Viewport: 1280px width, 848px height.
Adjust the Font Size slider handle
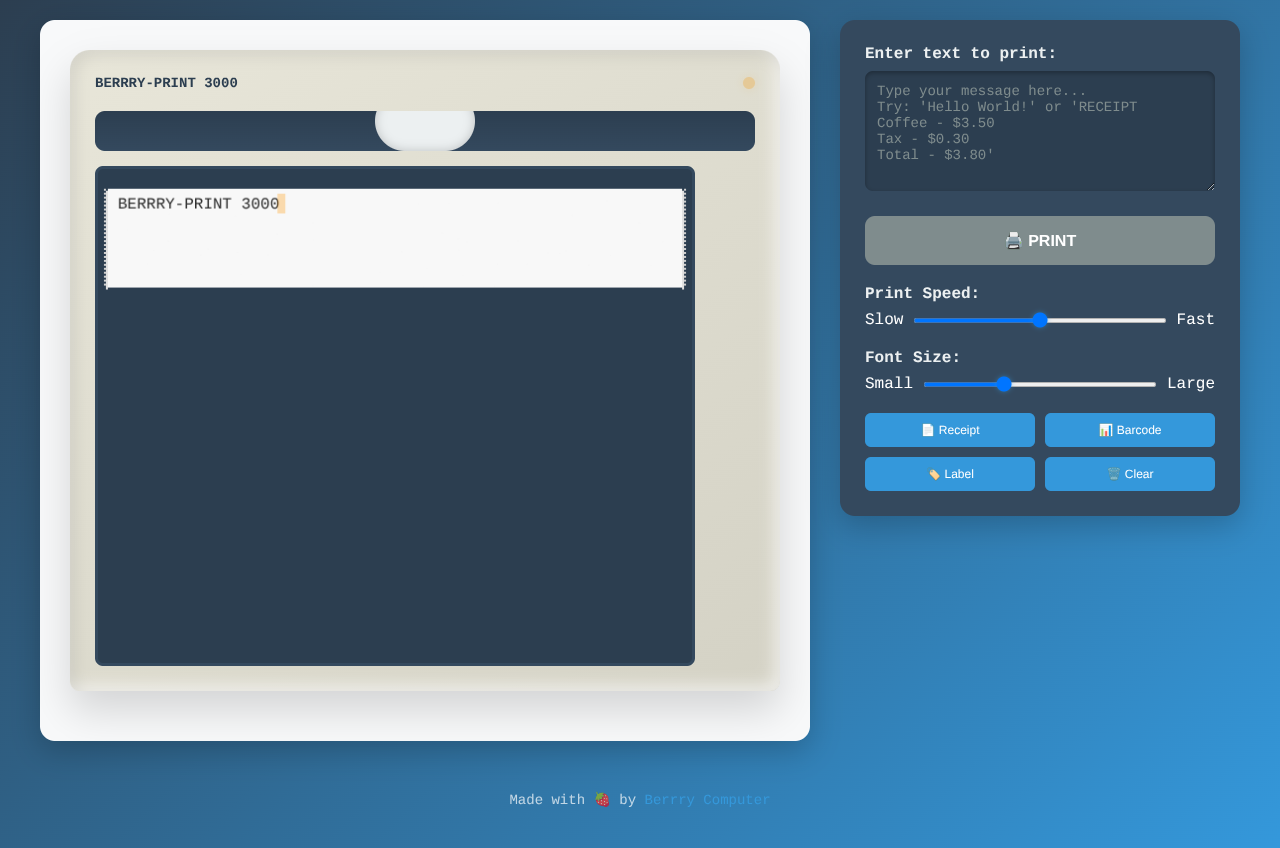click(x=1004, y=384)
